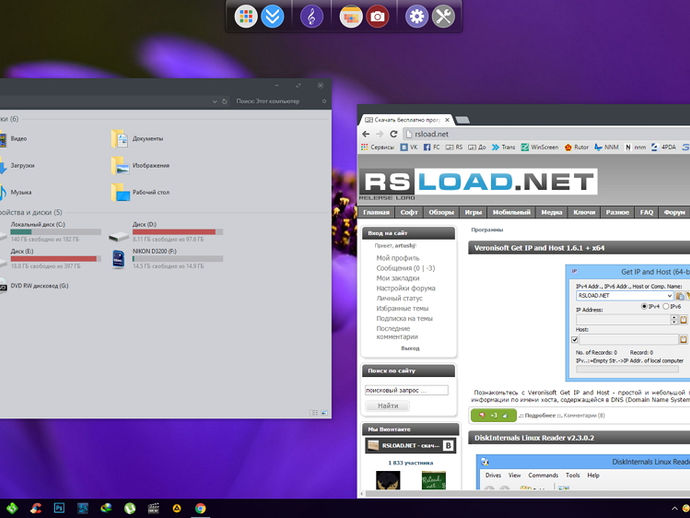The width and height of the screenshot is (690, 518).
Task: Open the purple treble clef music icon
Action: [x=312, y=17]
